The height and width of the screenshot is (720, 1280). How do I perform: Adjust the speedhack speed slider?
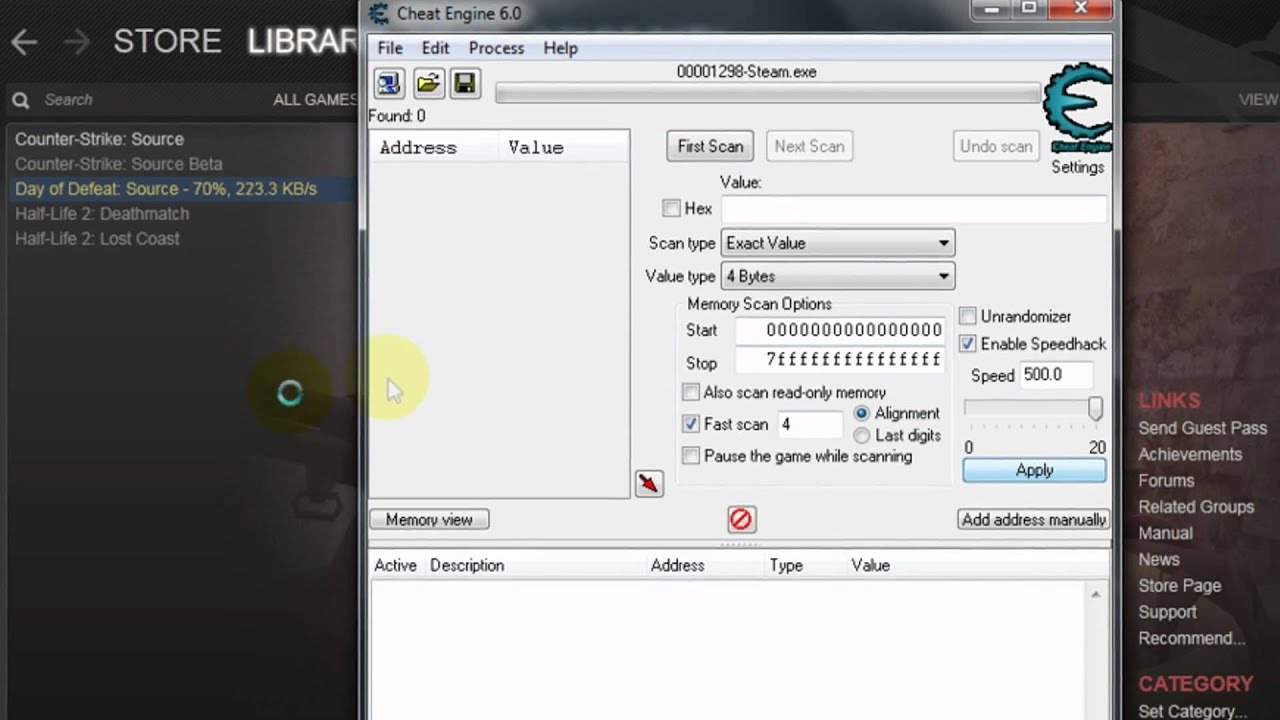click(x=1095, y=409)
